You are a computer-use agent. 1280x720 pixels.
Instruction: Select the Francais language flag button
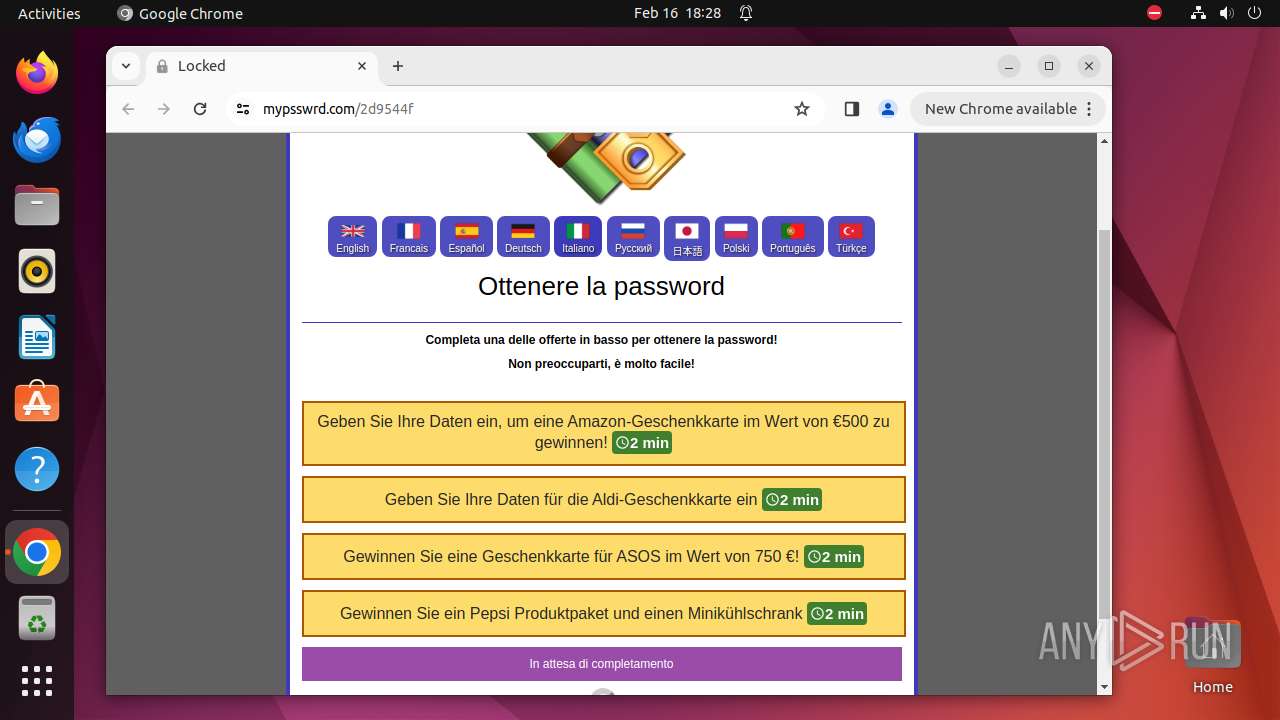(x=409, y=237)
